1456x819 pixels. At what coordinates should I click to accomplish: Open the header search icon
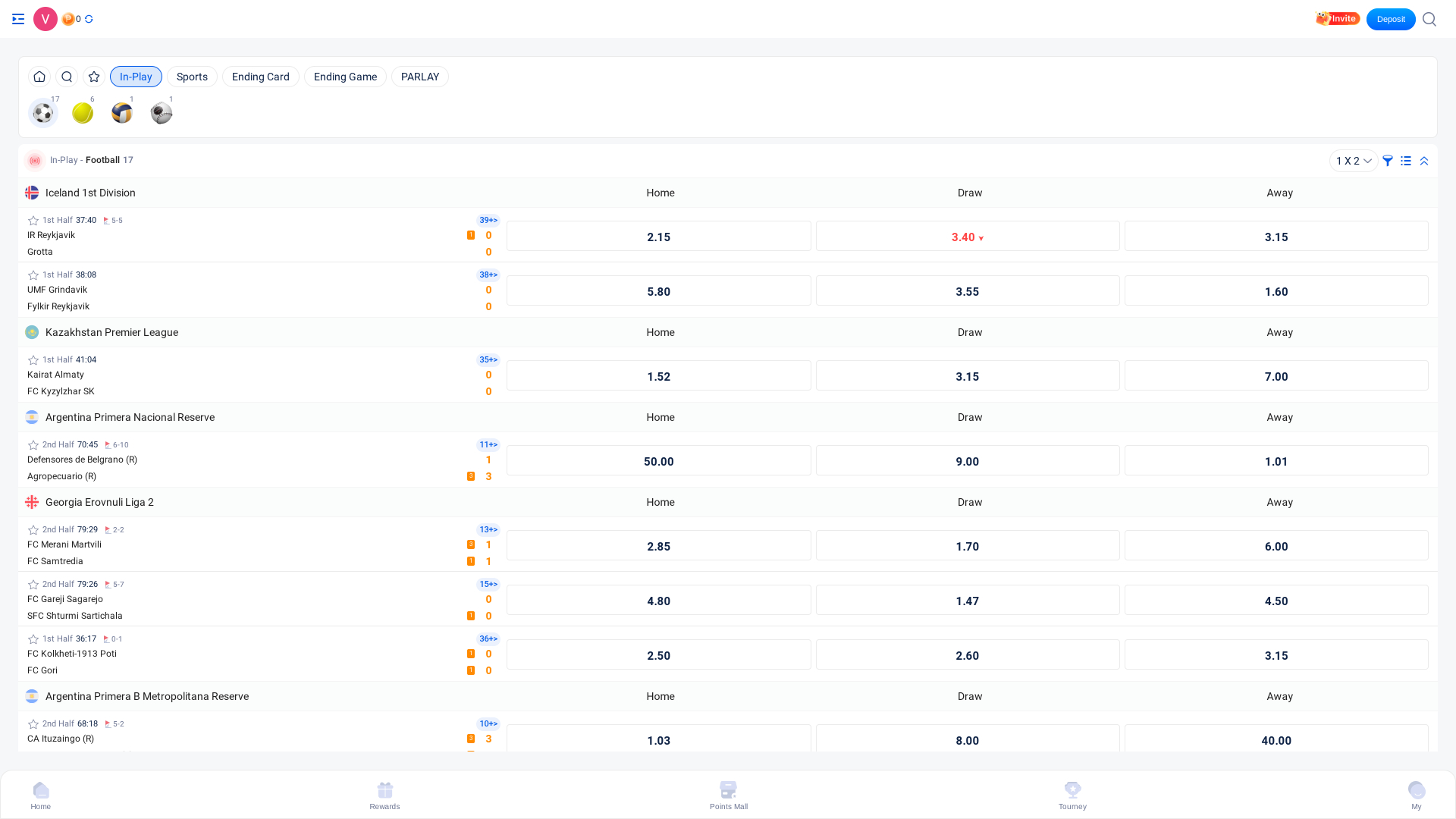click(1429, 19)
